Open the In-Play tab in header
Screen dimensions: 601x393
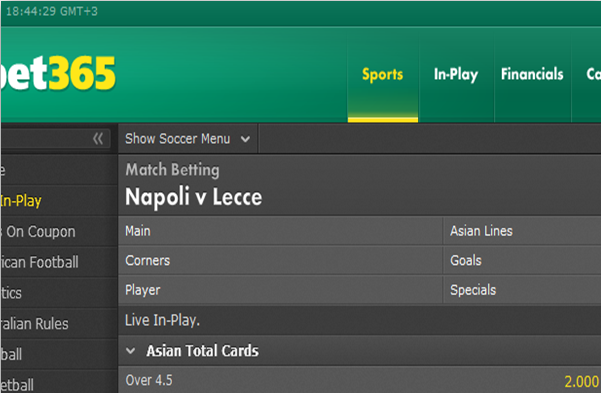pyautogui.click(x=456, y=74)
